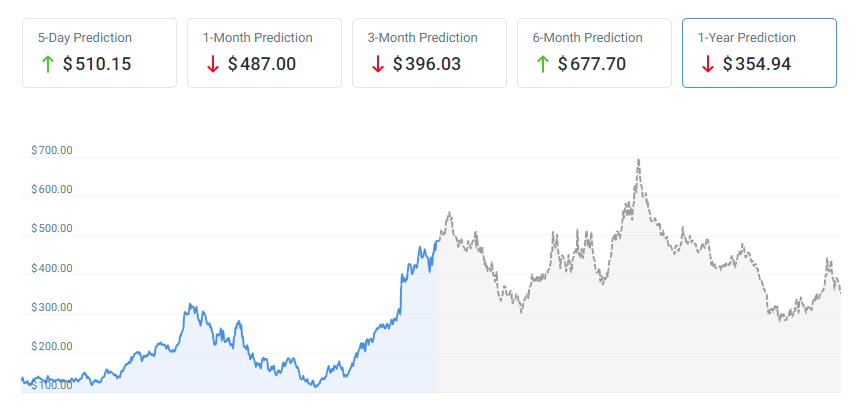Click the highest peak of the dashed forecast line
859x414 pixels.
pos(638,160)
